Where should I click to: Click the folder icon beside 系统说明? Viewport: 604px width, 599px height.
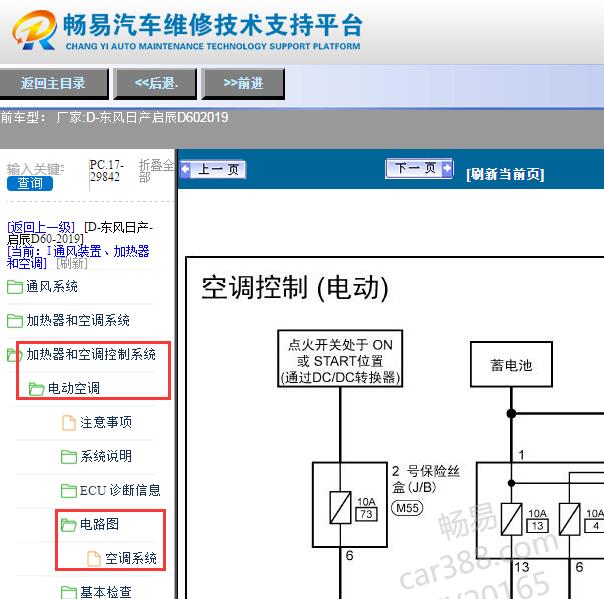point(69,456)
